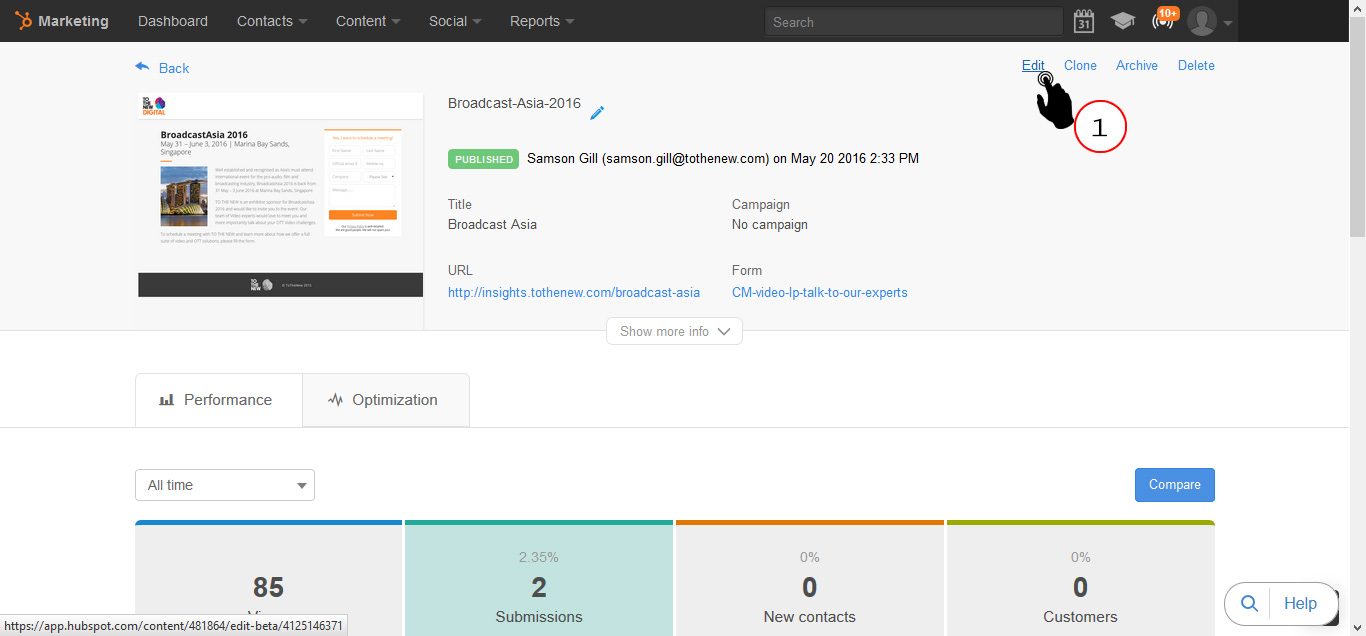Open the user account avatar menu
Screen dimensions: 1366x636
[1202, 21]
